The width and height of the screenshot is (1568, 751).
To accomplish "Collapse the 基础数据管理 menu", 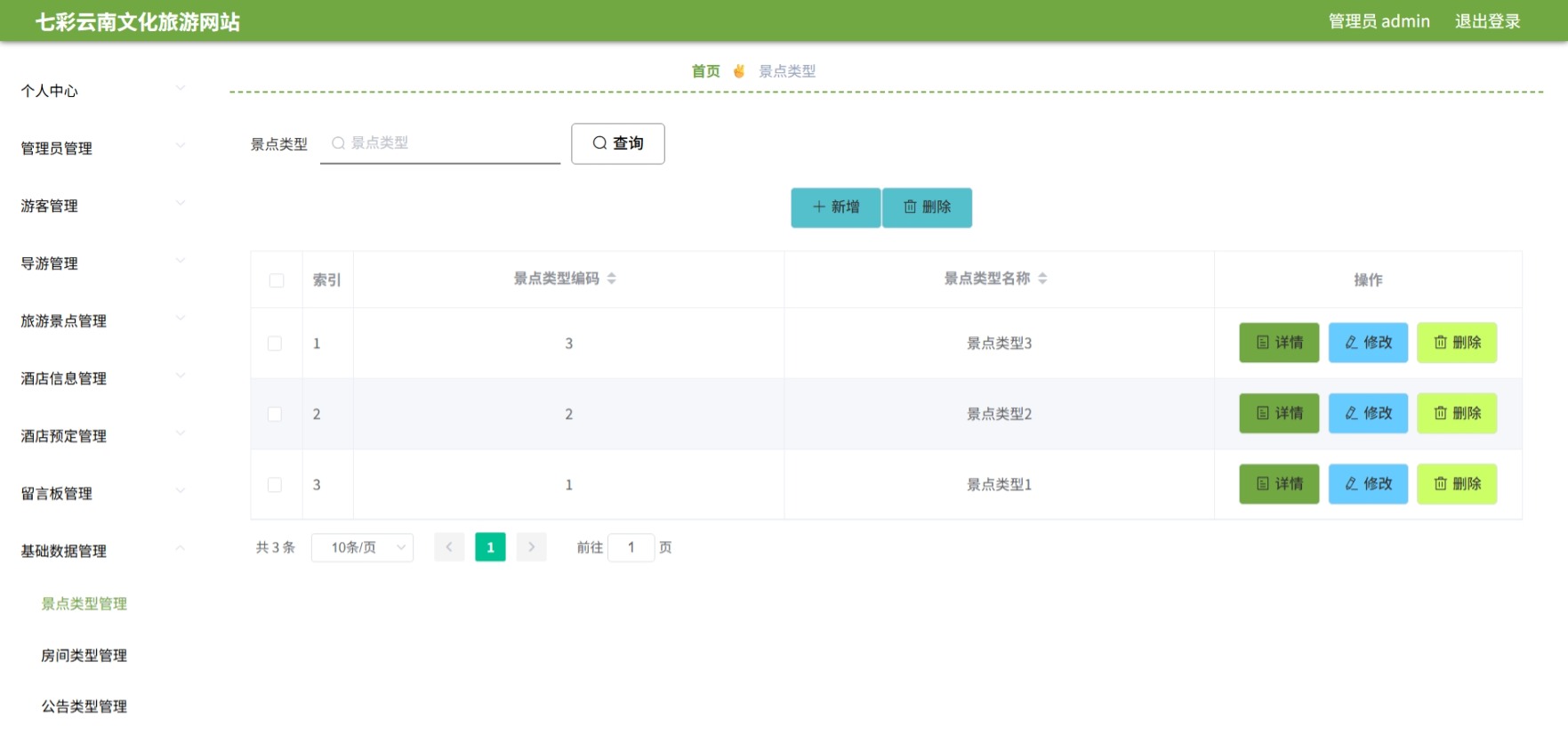I will click(103, 551).
